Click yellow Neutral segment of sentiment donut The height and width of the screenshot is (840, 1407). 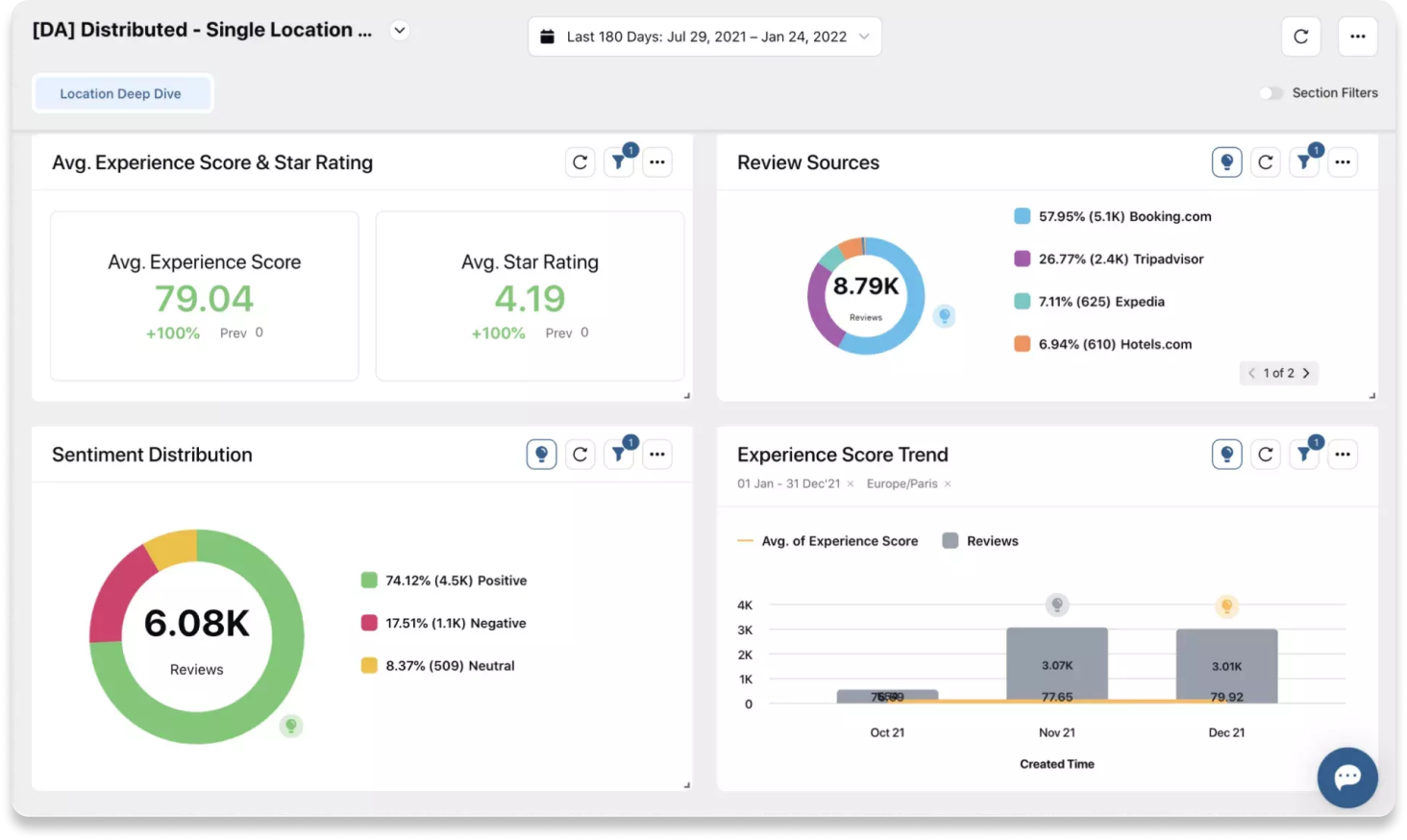click(174, 547)
